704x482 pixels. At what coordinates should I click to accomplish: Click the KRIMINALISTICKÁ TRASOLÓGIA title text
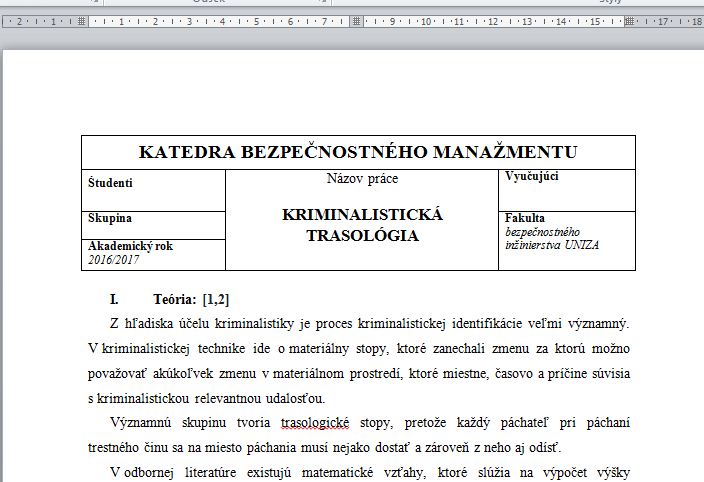[x=361, y=226]
